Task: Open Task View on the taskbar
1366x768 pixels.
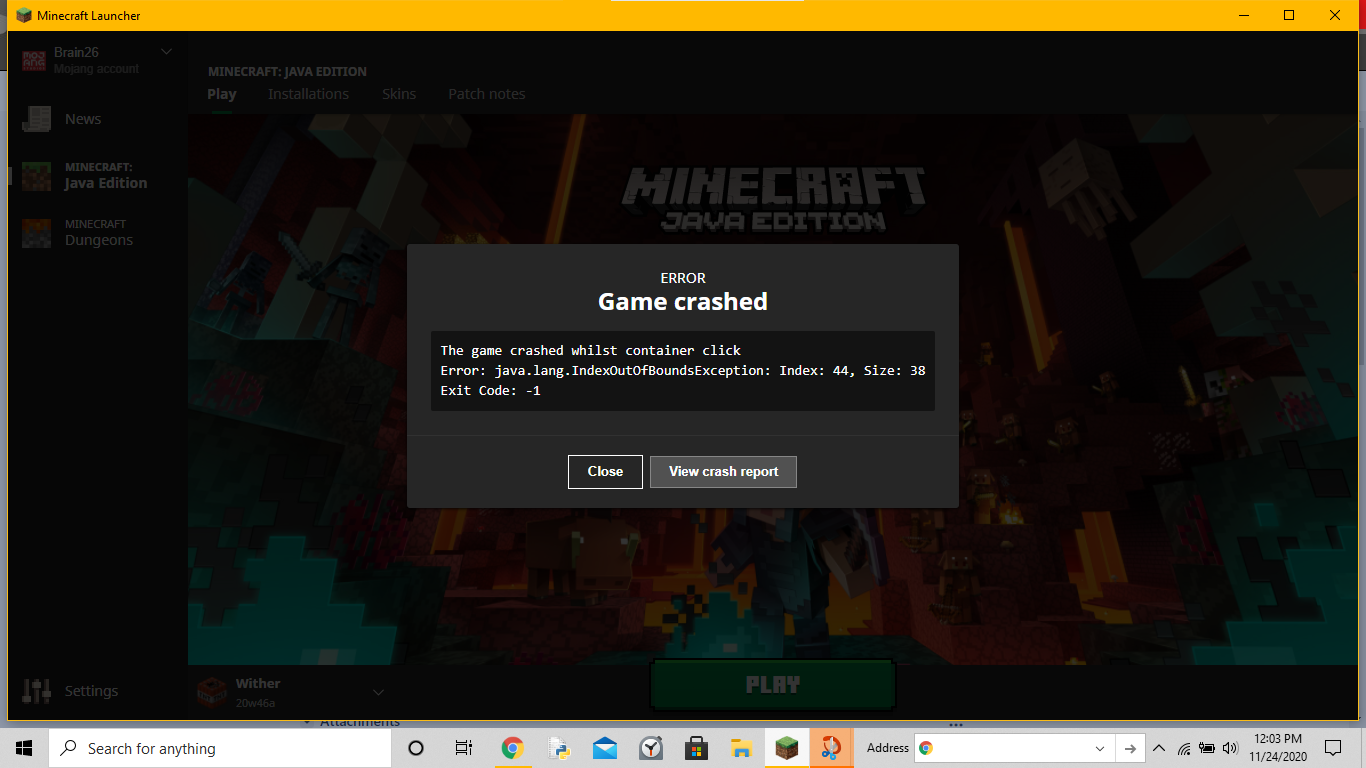Action: coord(464,748)
